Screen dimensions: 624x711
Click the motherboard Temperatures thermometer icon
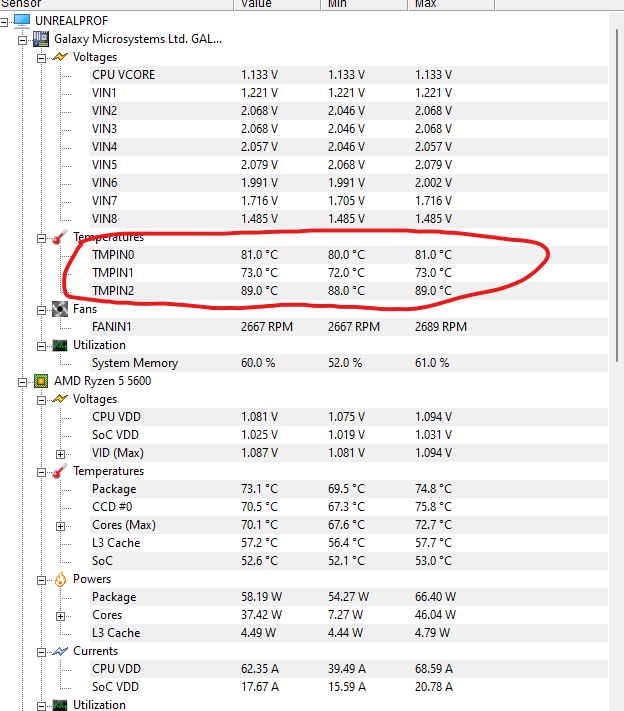pos(59,237)
